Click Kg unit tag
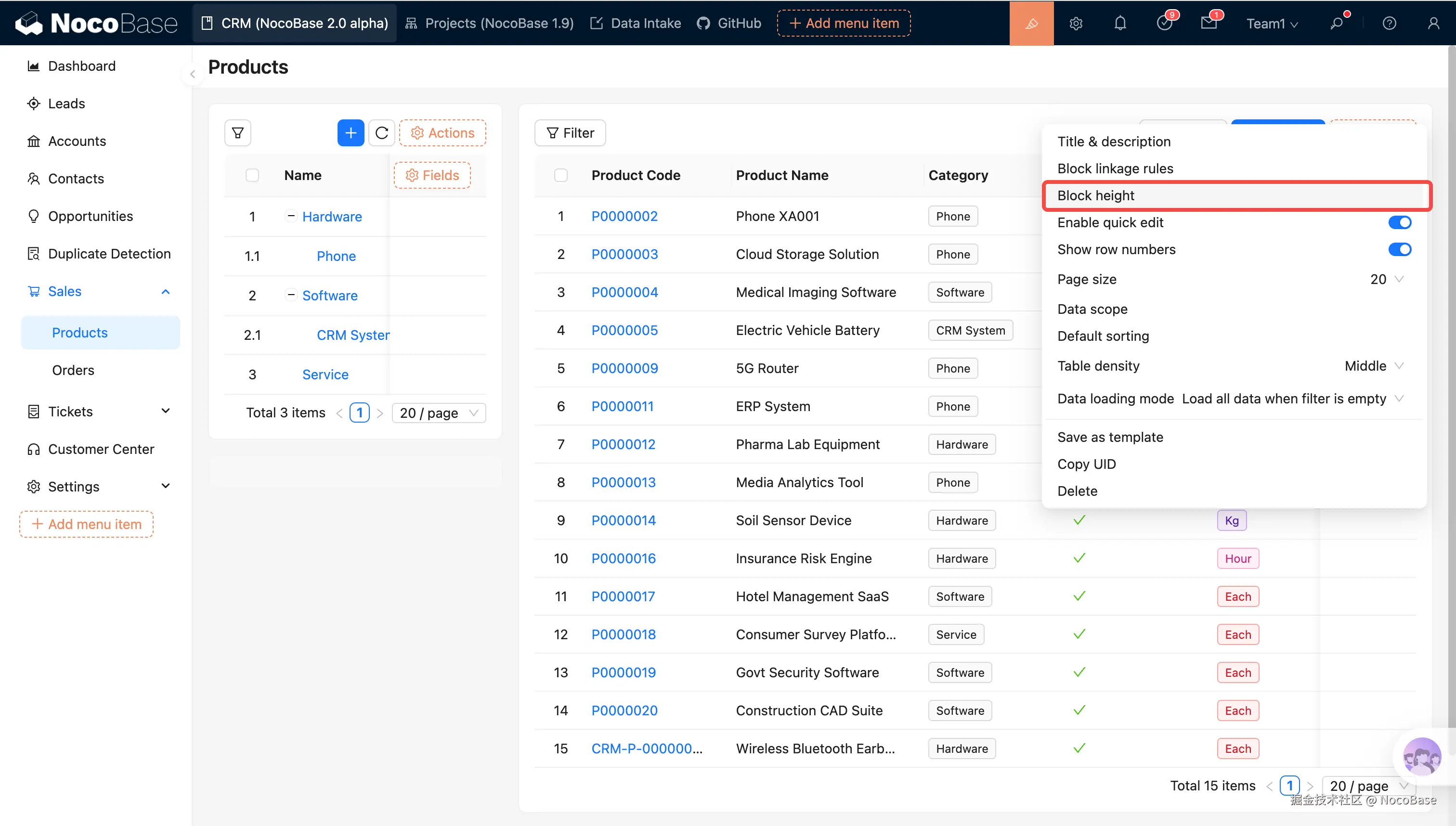Viewport: 1456px width, 826px height. [1231, 520]
